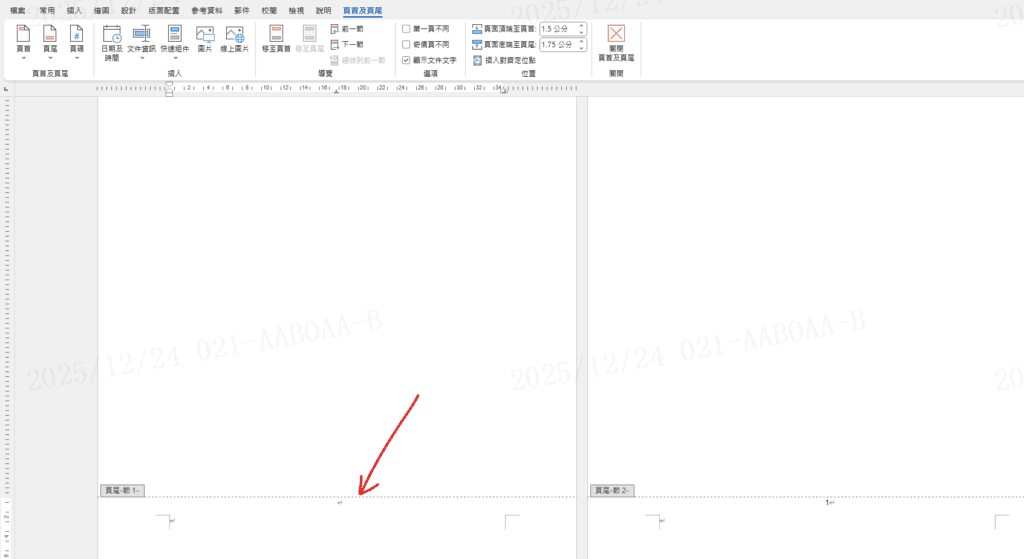Switch to the 版面配置 (Layout) tab
This screenshot has height=559, width=1024.
click(x=164, y=10)
